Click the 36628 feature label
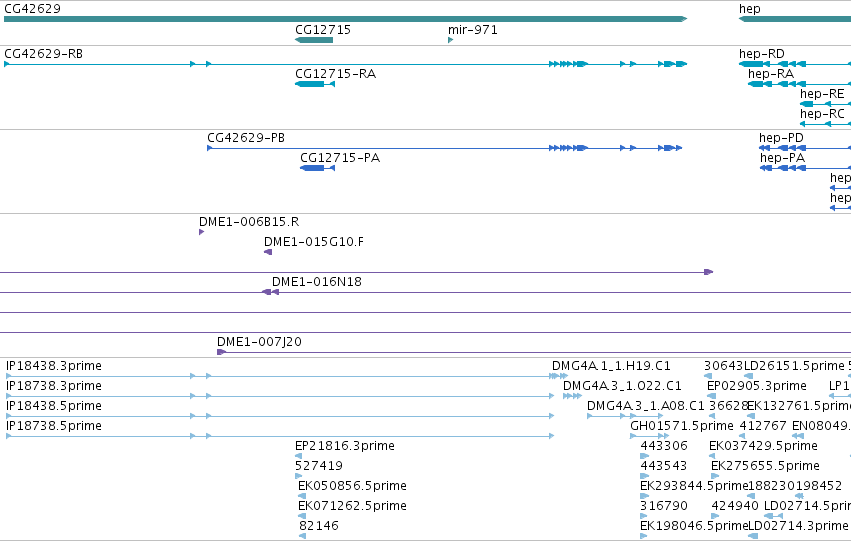Image resolution: width=851 pixels, height=541 pixels. [x=728, y=406]
